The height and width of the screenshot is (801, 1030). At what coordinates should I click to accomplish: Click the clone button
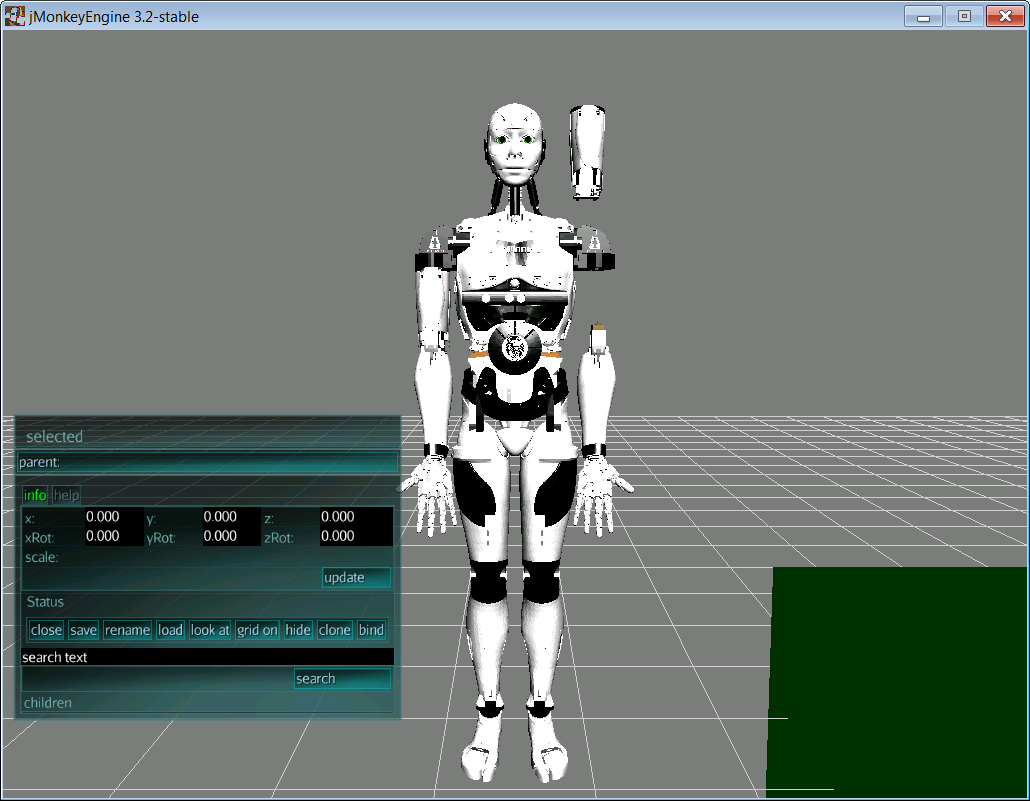(335, 630)
